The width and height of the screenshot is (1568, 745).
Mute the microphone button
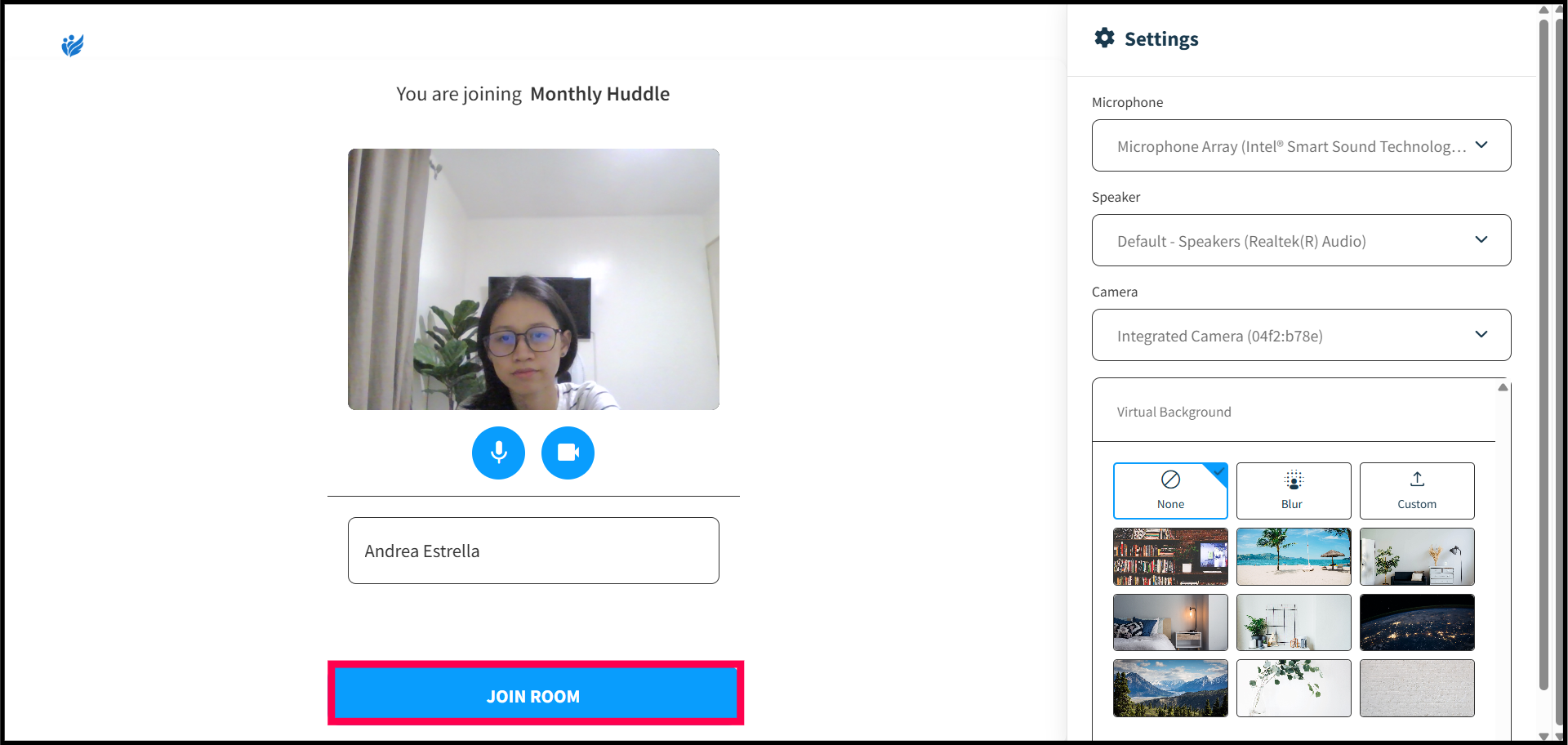(x=498, y=453)
